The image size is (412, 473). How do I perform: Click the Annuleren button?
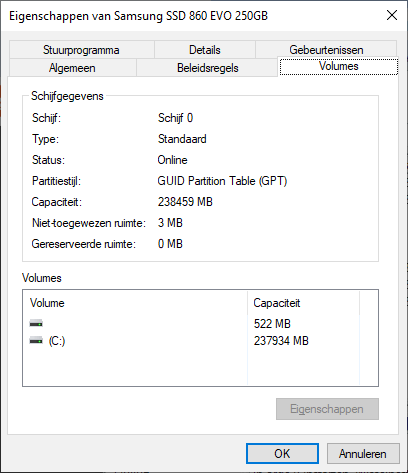click(363, 454)
